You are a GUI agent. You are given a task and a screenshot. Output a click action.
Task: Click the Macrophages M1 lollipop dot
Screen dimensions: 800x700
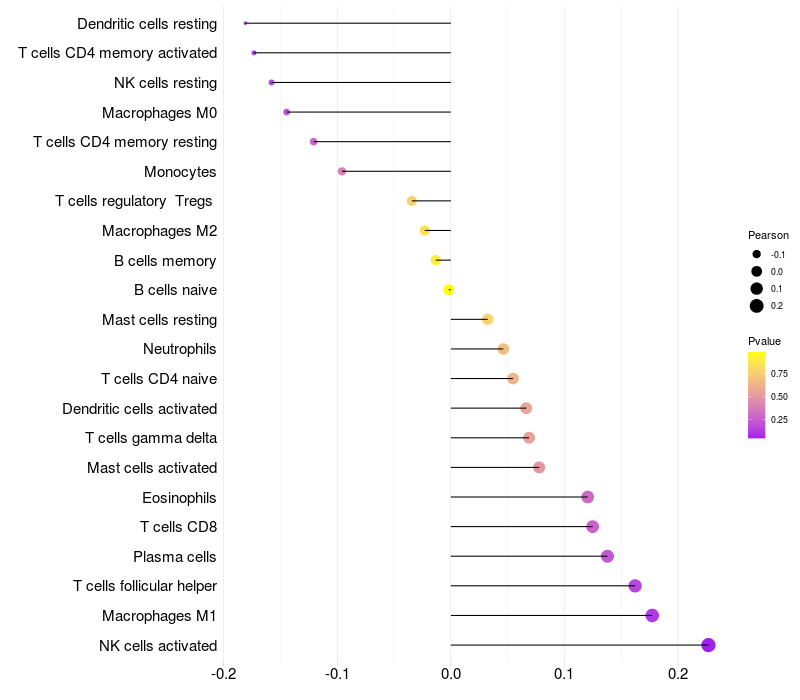click(x=652, y=615)
